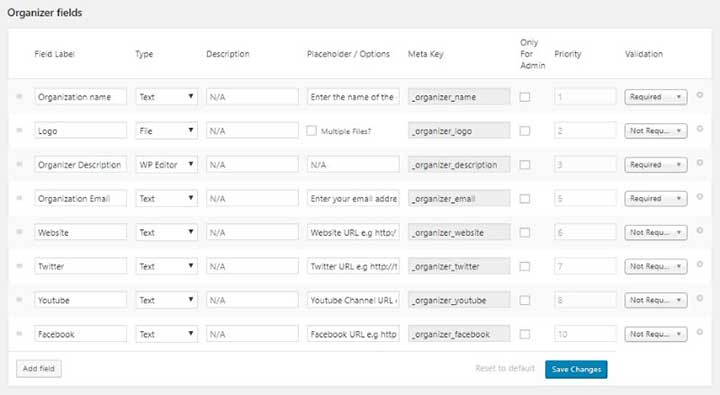720x395 pixels.
Task: Toggle Only For Admin for Organization Email
Action: point(525,198)
